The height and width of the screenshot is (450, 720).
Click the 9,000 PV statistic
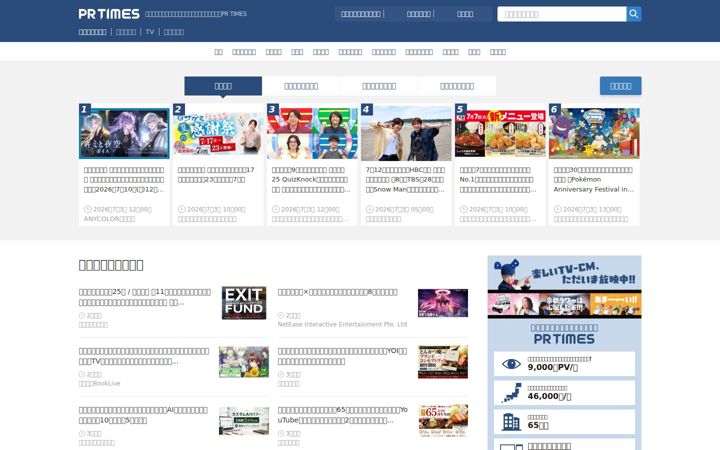pyautogui.click(x=564, y=364)
